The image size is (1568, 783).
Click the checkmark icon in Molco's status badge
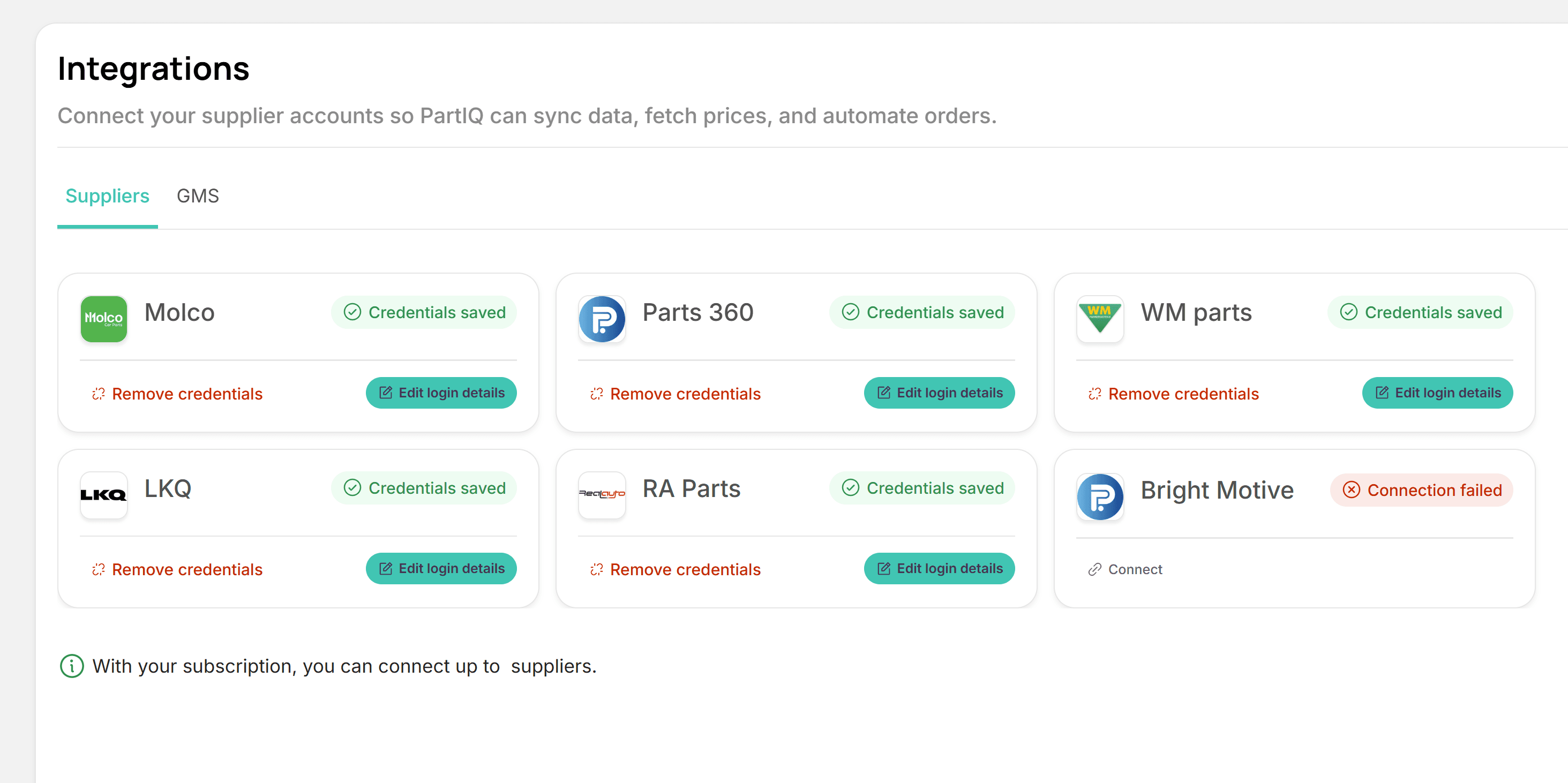click(x=352, y=312)
